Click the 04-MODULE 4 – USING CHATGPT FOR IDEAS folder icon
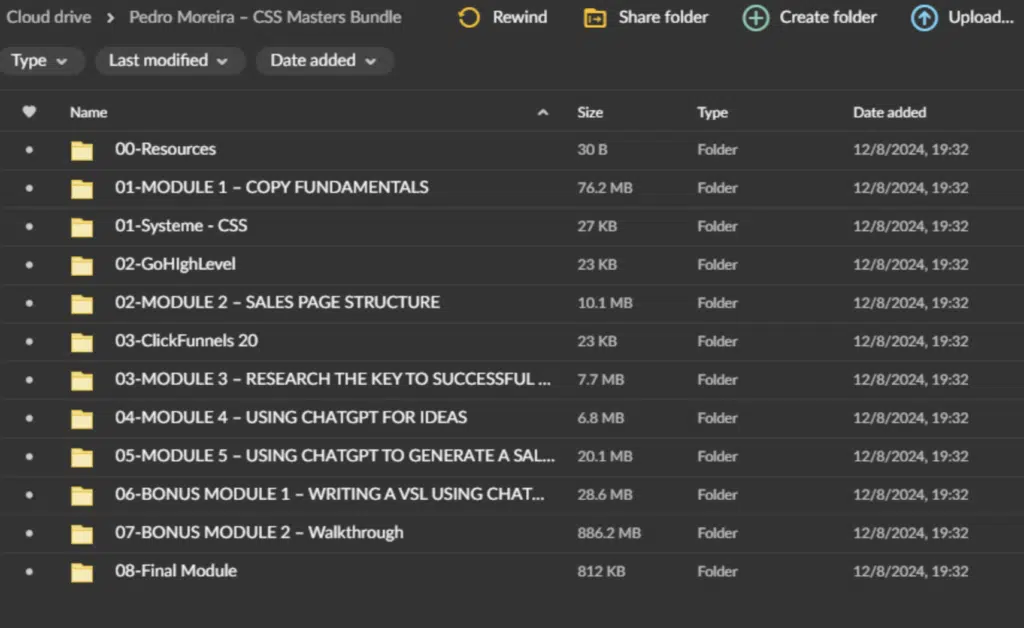 (82, 418)
